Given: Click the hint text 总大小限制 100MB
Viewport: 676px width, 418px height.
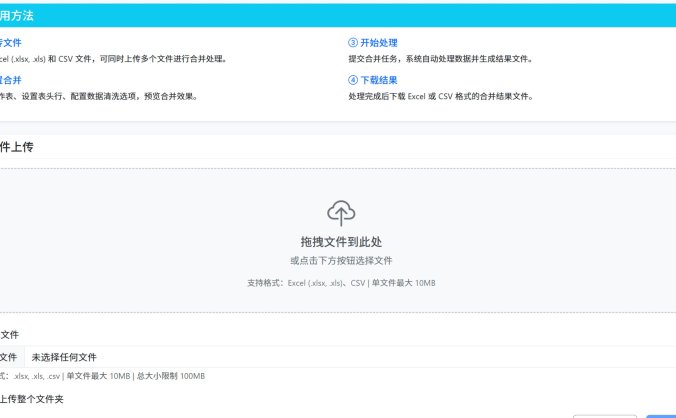Looking at the screenshot, I should click(171, 376).
